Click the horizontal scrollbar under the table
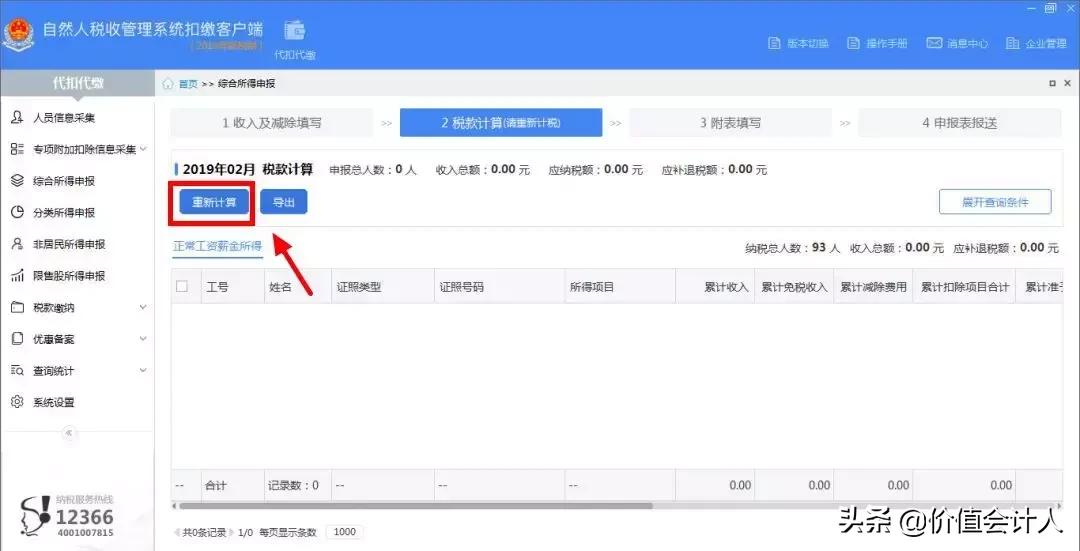This screenshot has width=1080, height=551. 415,506
